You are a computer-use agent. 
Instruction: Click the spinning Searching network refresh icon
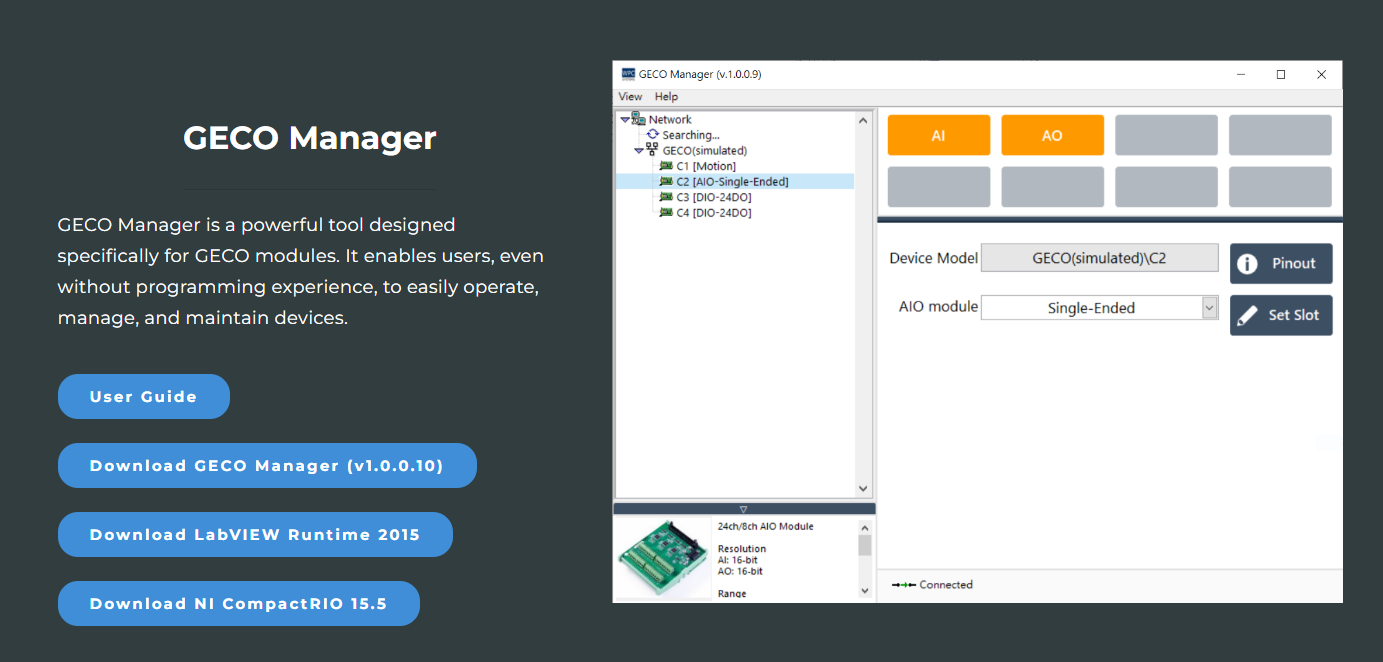tap(653, 134)
